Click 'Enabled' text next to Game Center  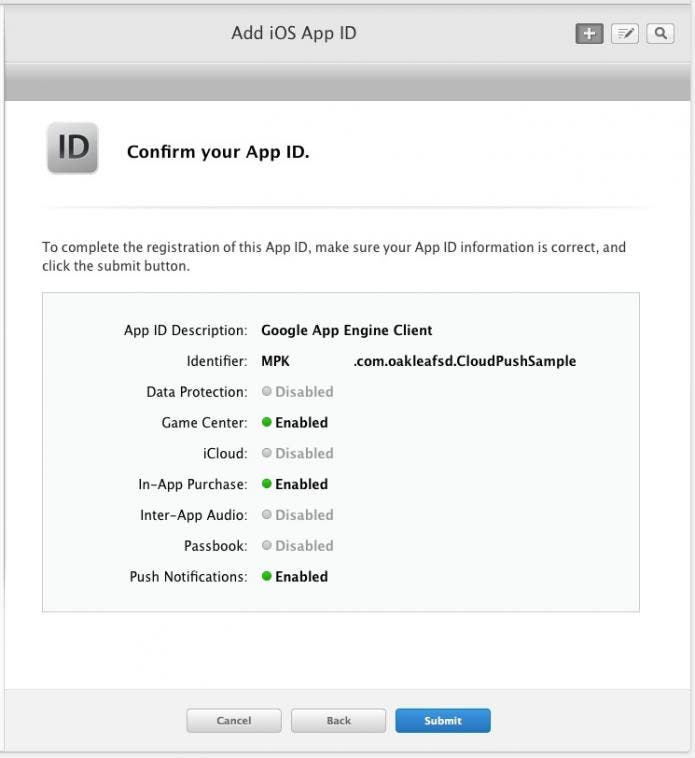coord(302,423)
